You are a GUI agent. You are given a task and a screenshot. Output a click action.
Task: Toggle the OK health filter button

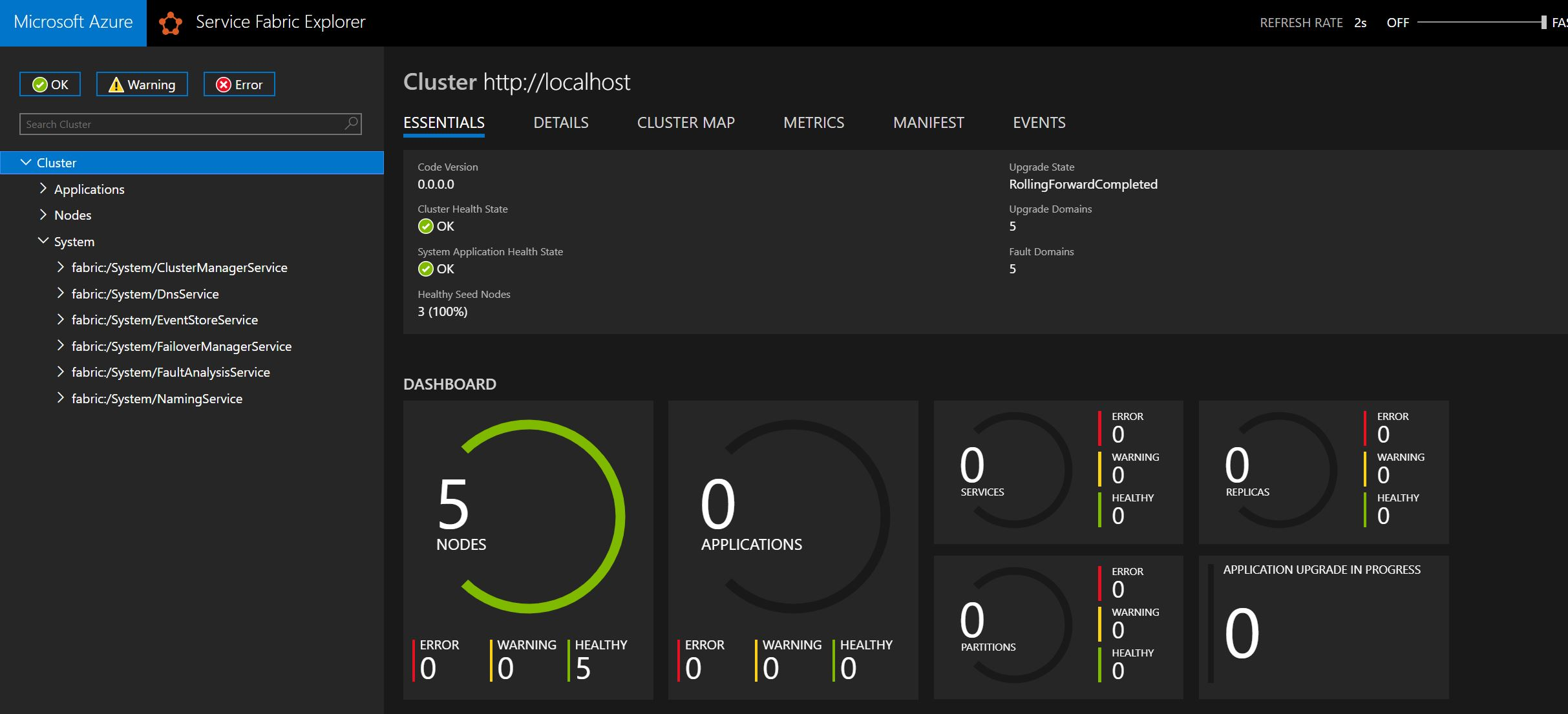tap(50, 84)
